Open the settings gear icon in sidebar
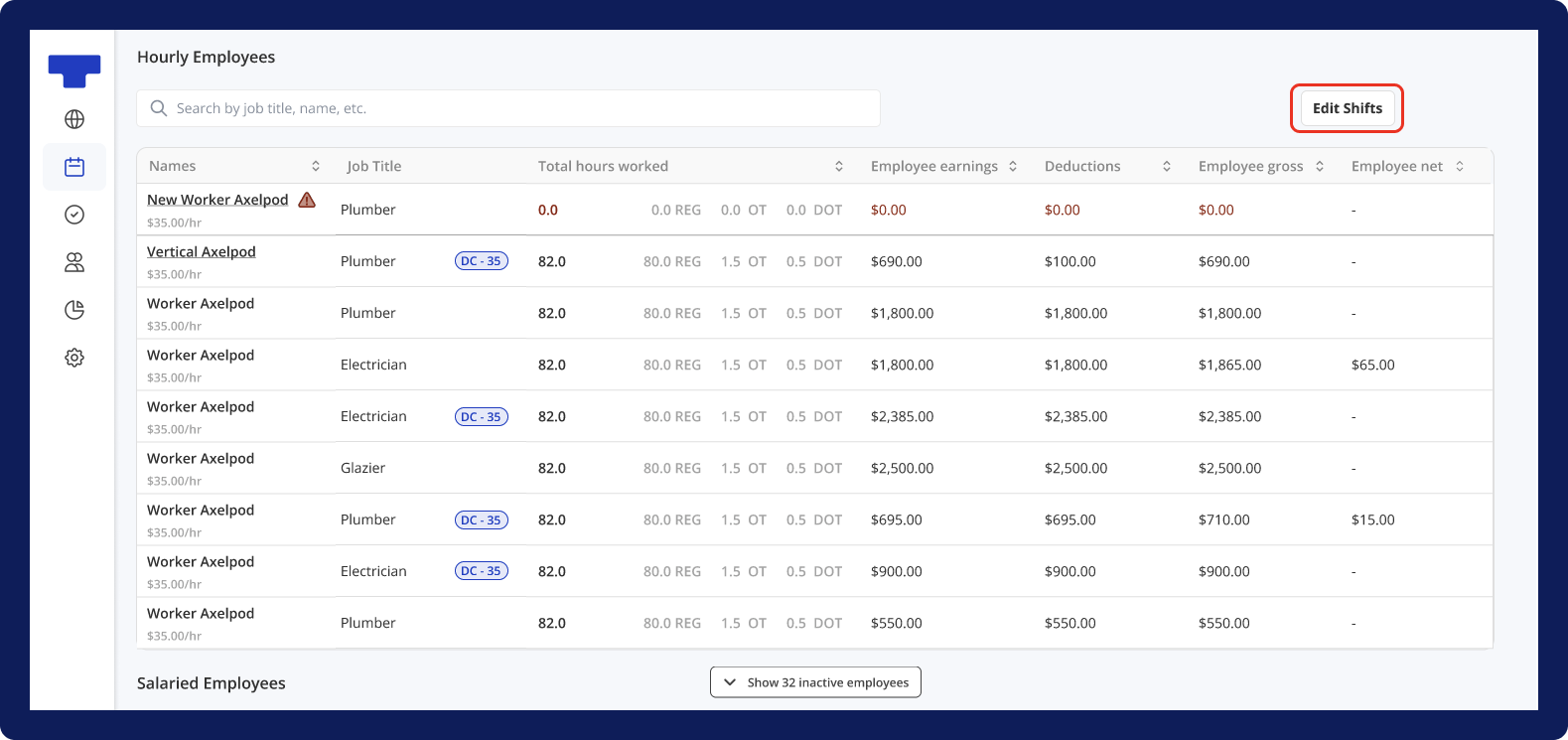The image size is (1568, 740). point(74,358)
